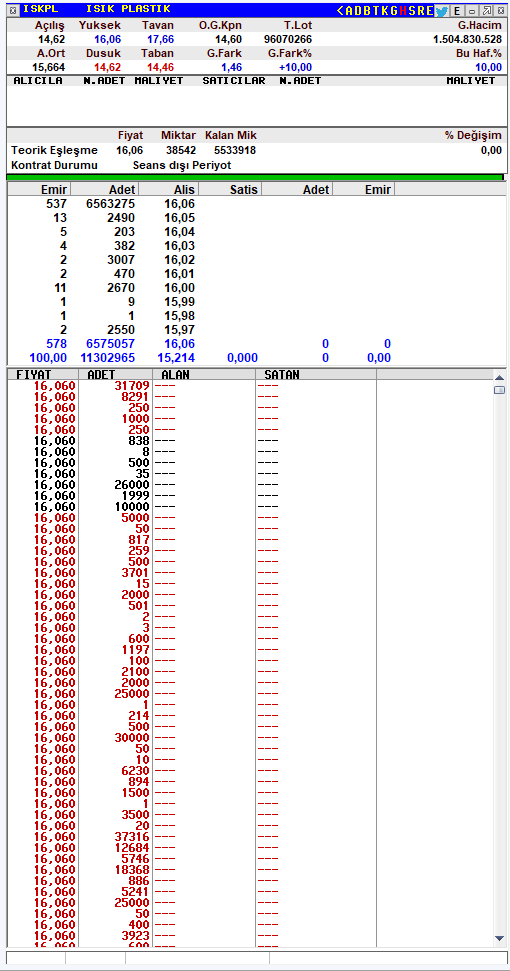Select the yellow 'A' title bar shortcut

[x=349, y=11]
